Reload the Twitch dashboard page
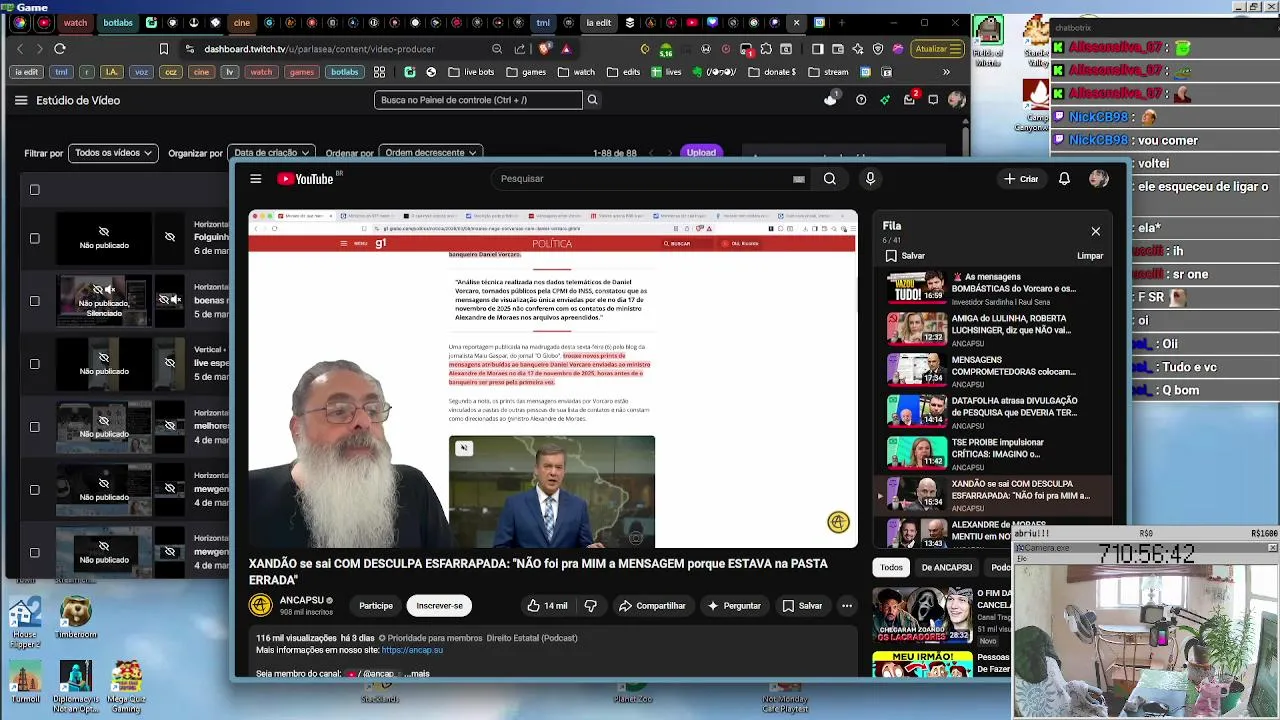 [x=60, y=48]
